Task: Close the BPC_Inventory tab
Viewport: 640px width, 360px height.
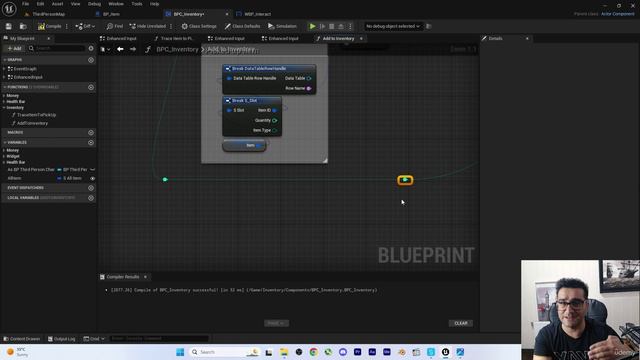Action: [227, 14]
